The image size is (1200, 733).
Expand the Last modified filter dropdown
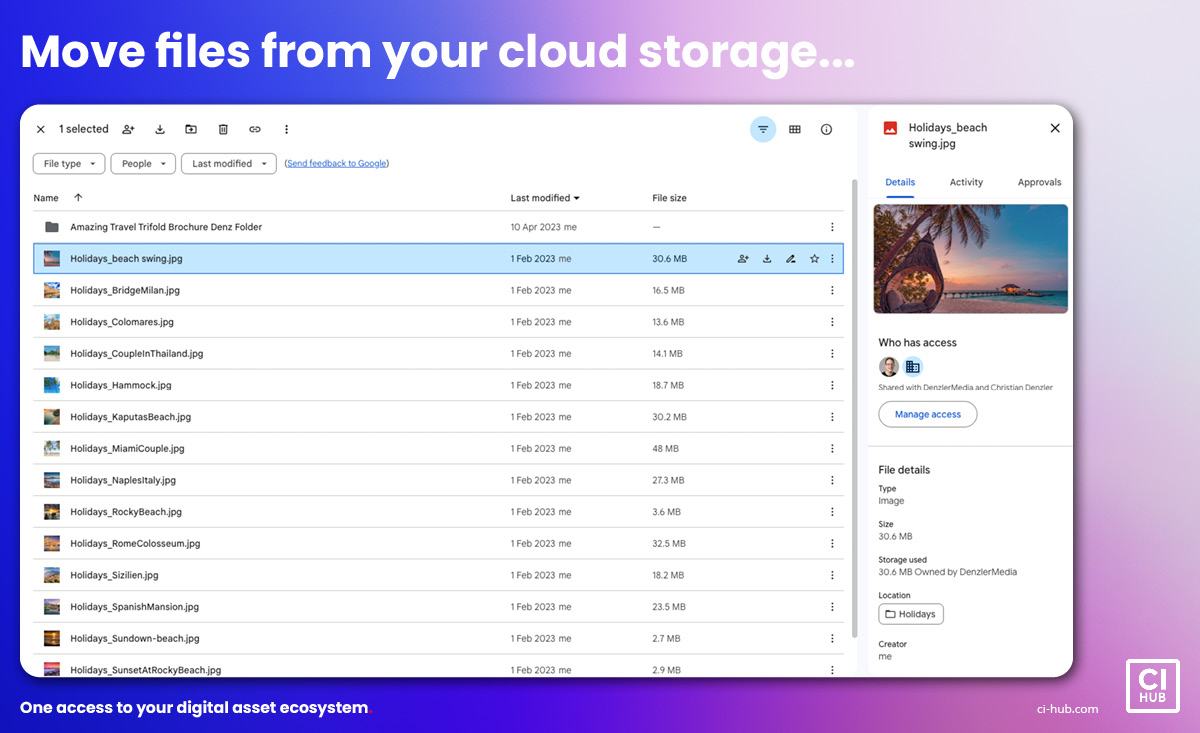click(228, 164)
